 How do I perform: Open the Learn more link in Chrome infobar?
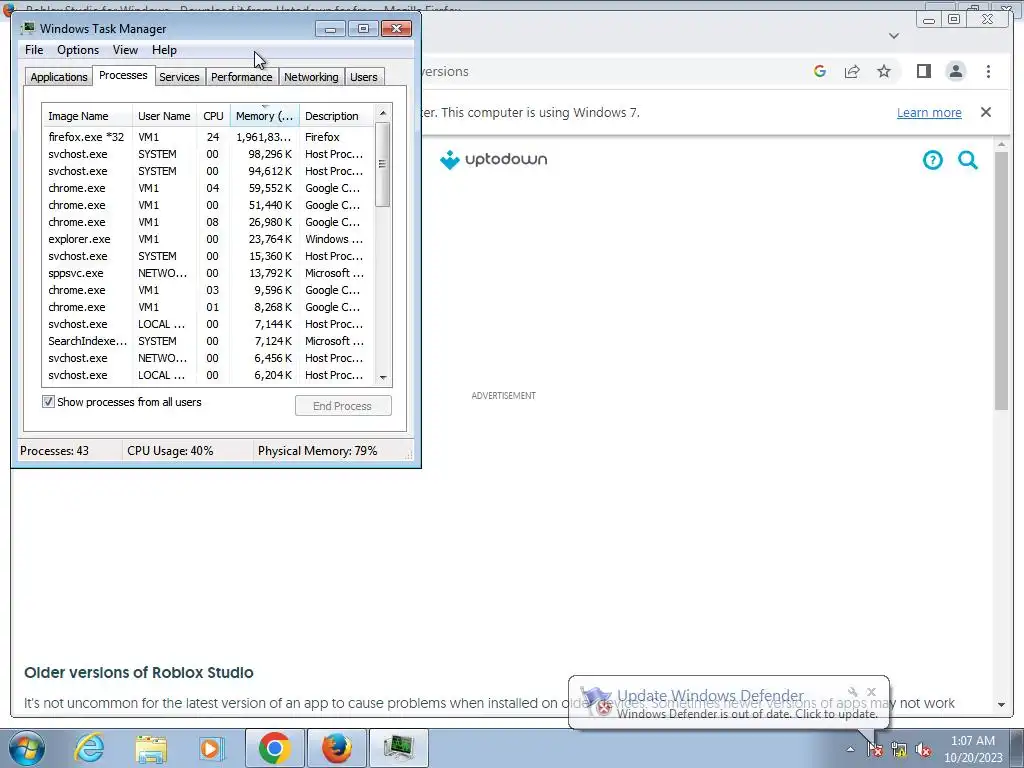(929, 112)
